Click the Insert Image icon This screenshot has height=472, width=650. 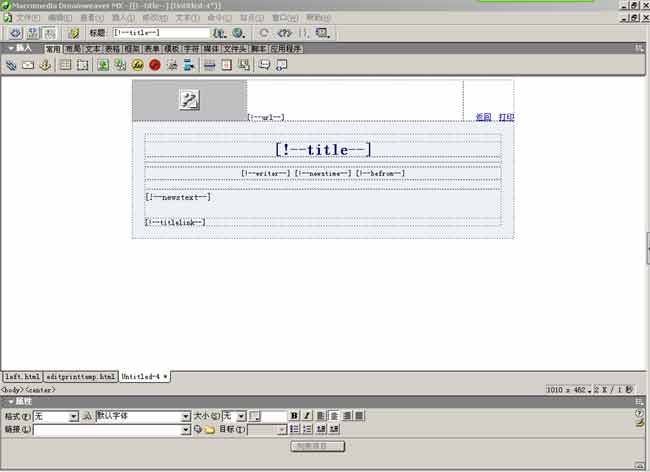tap(102, 65)
